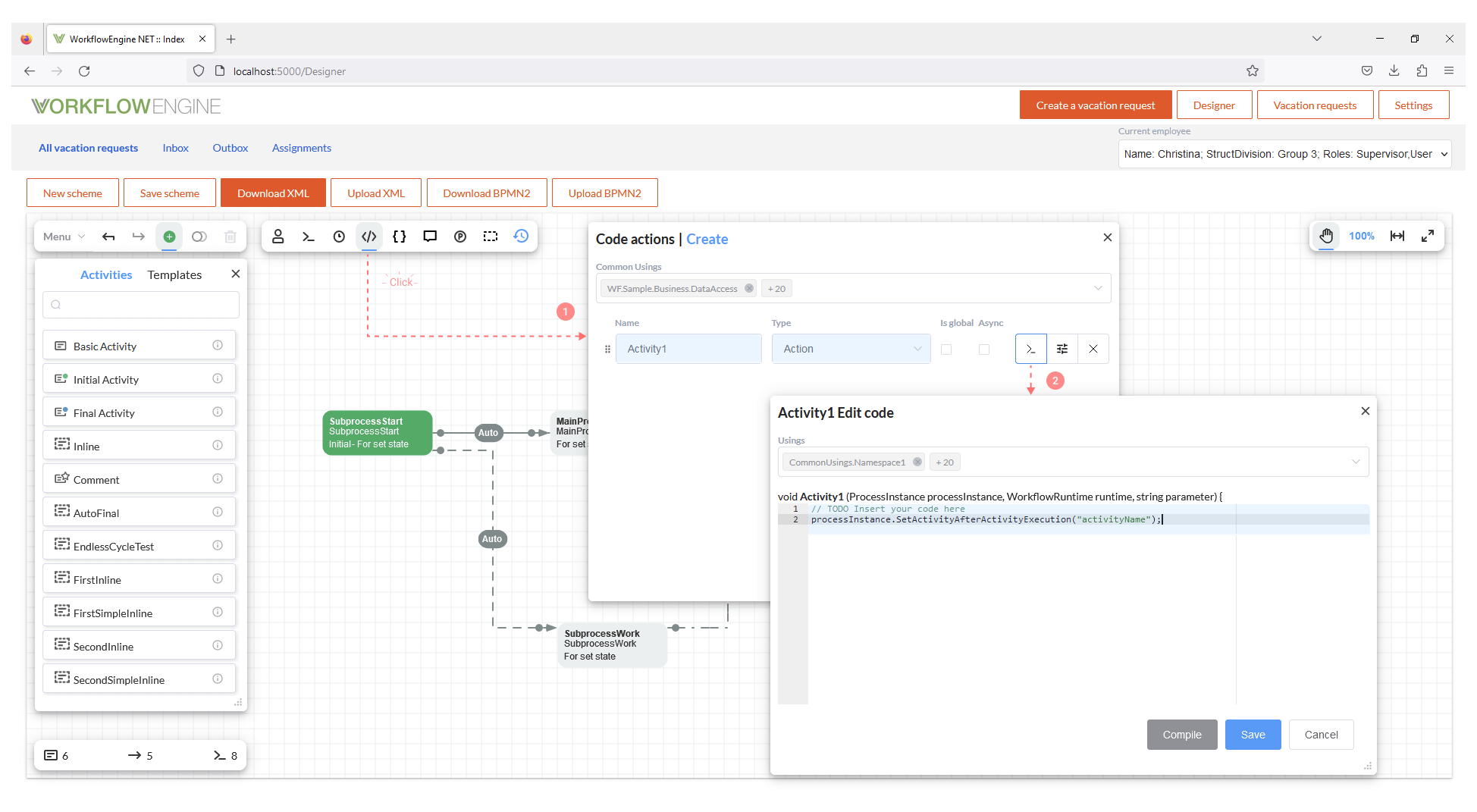Close the Activities side panel

(x=236, y=274)
